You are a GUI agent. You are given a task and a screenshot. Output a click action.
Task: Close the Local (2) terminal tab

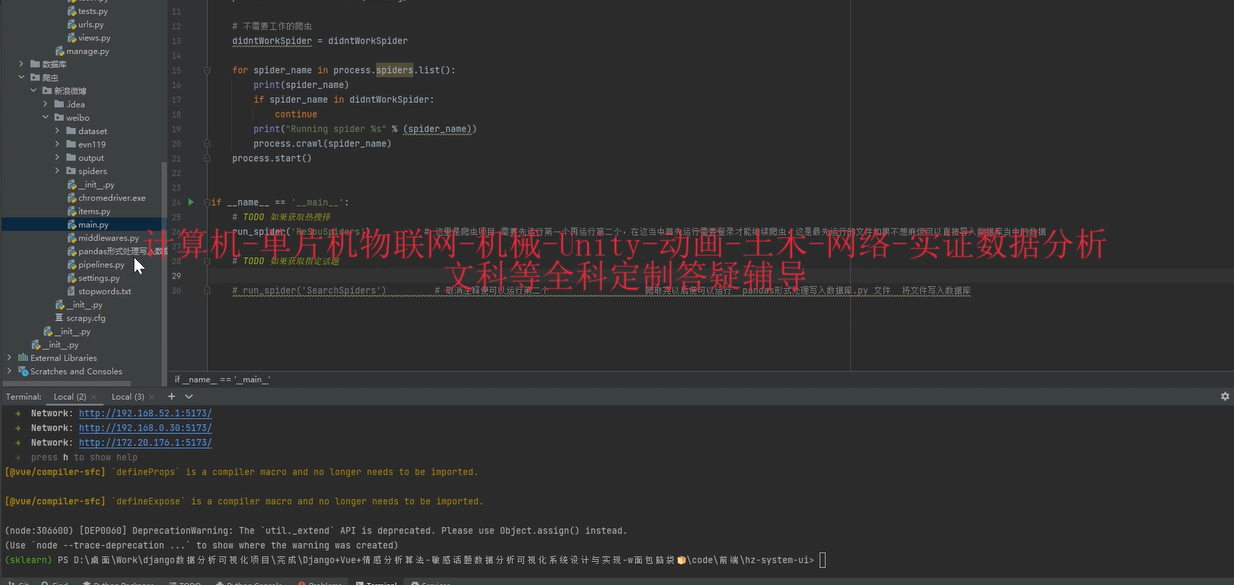[96, 397]
